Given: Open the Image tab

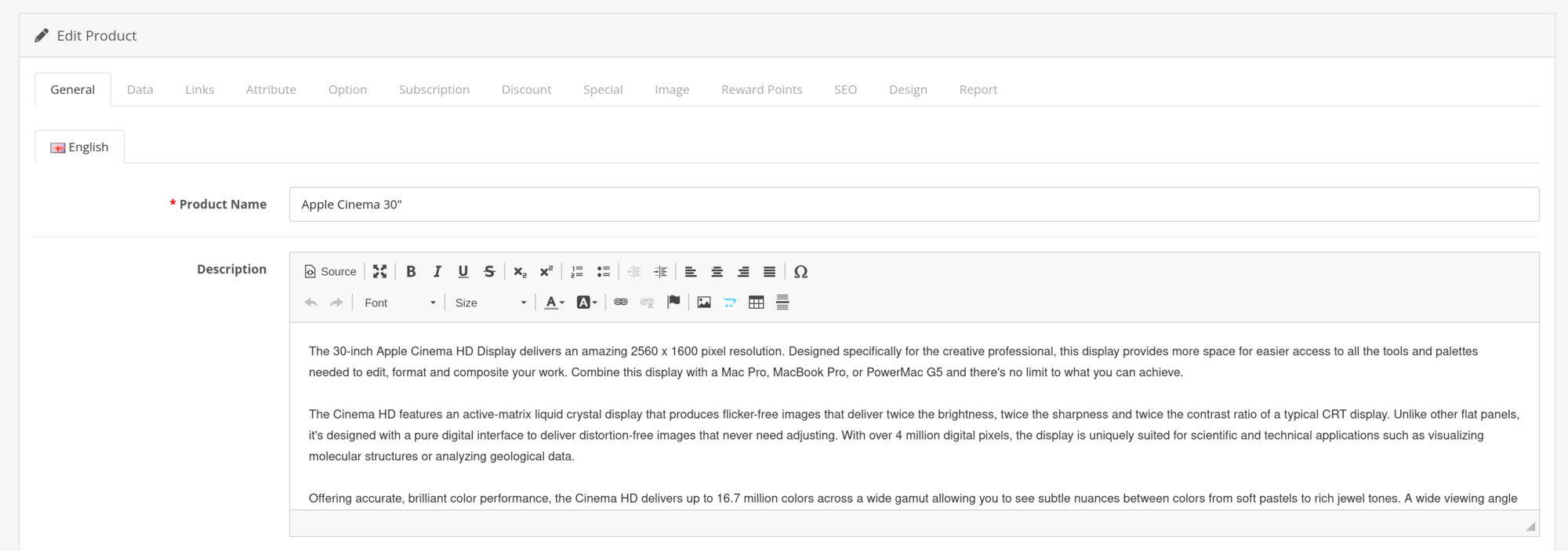Looking at the screenshot, I should (x=672, y=89).
